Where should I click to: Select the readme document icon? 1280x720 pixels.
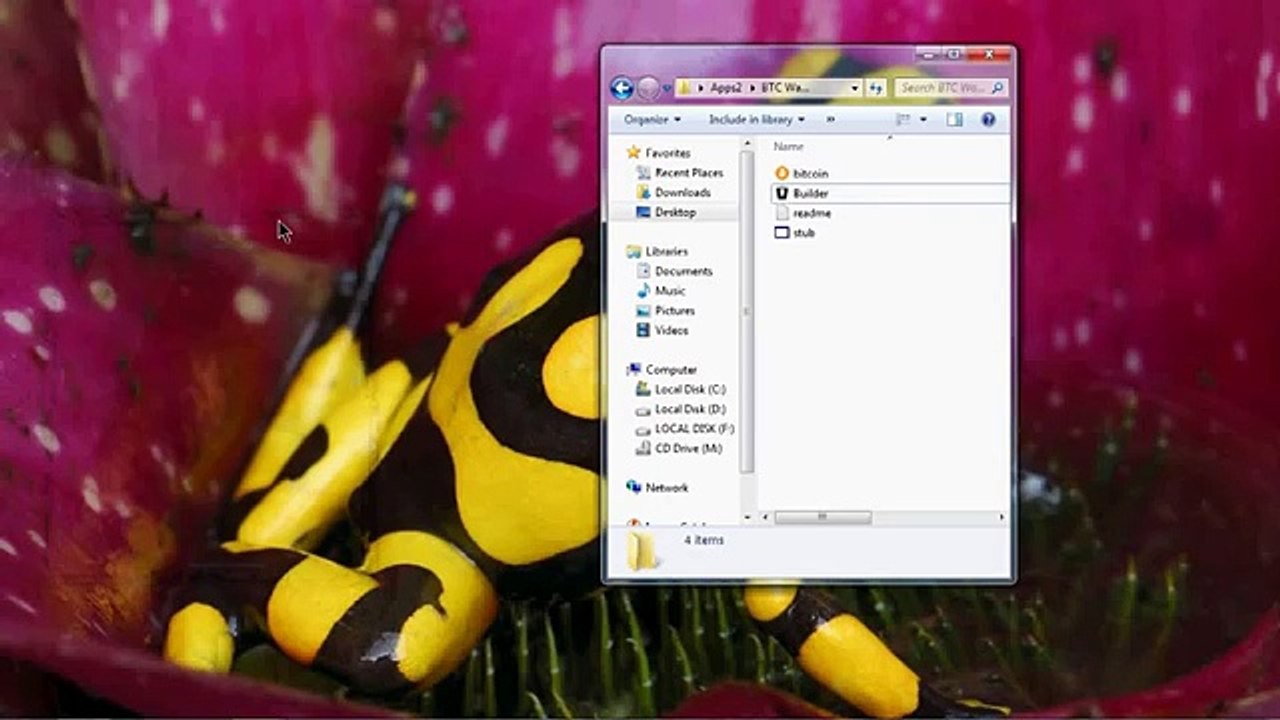tap(782, 213)
